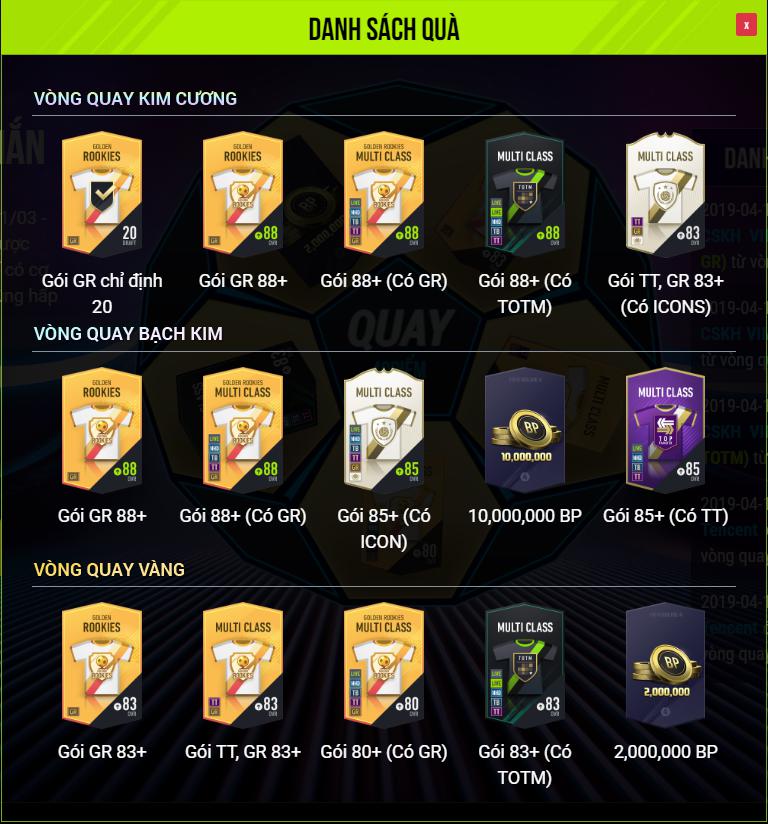
Task: Click Gói GR 88+ card in Kim Cương row
Action: pyautogui.click(x=243, y=193)
